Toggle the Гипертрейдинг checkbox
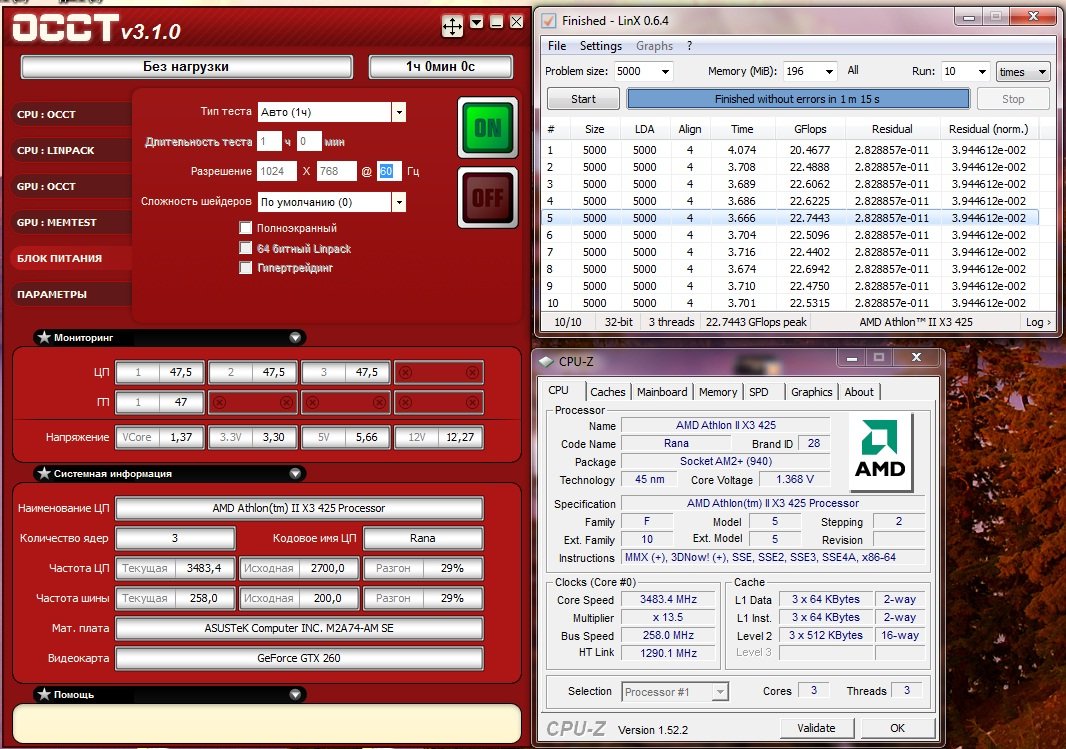The image size is (1066, 749). (x=246, y=268)
